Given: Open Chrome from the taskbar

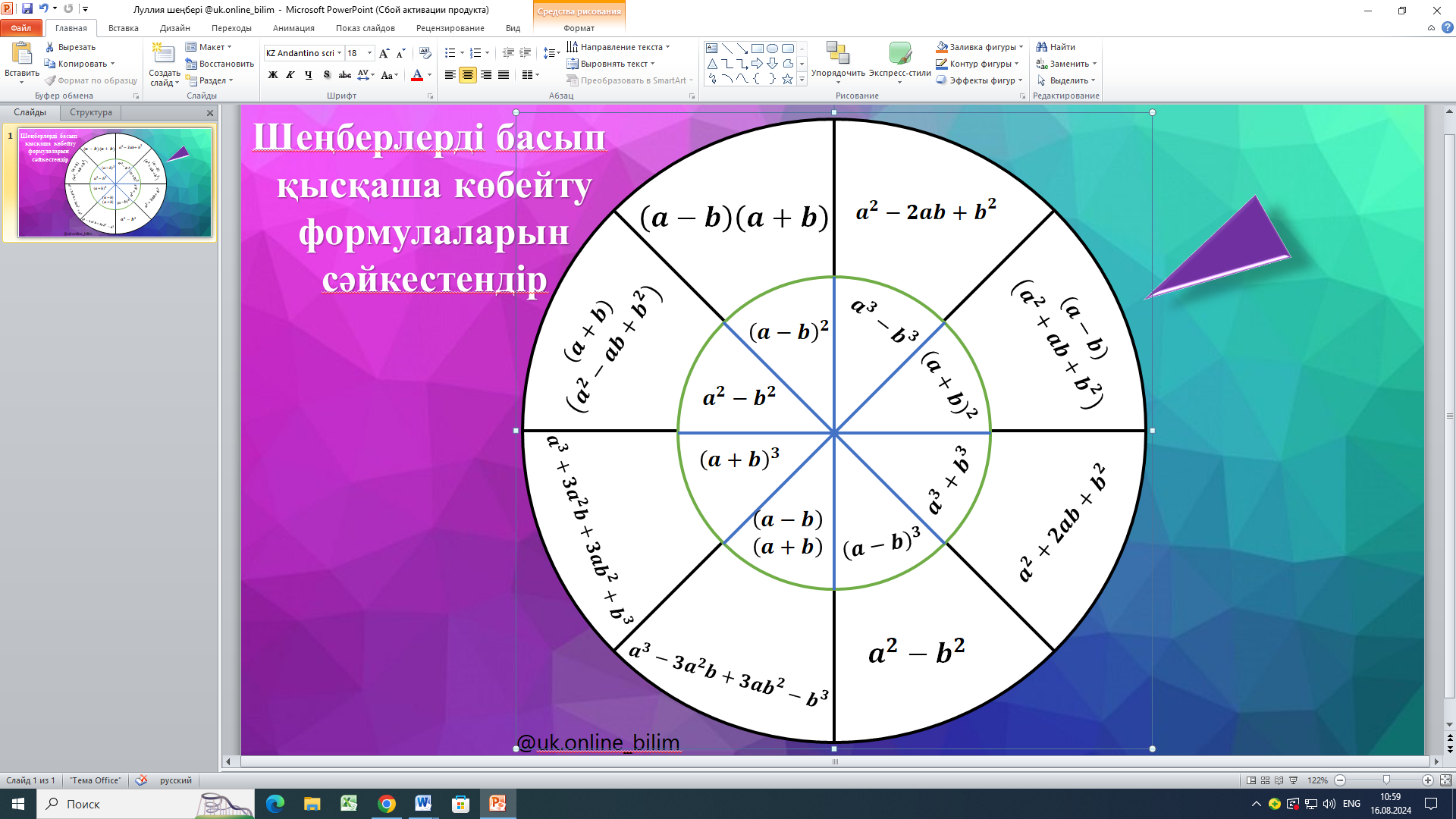Looking at the screenshot, I should point(387,804).
